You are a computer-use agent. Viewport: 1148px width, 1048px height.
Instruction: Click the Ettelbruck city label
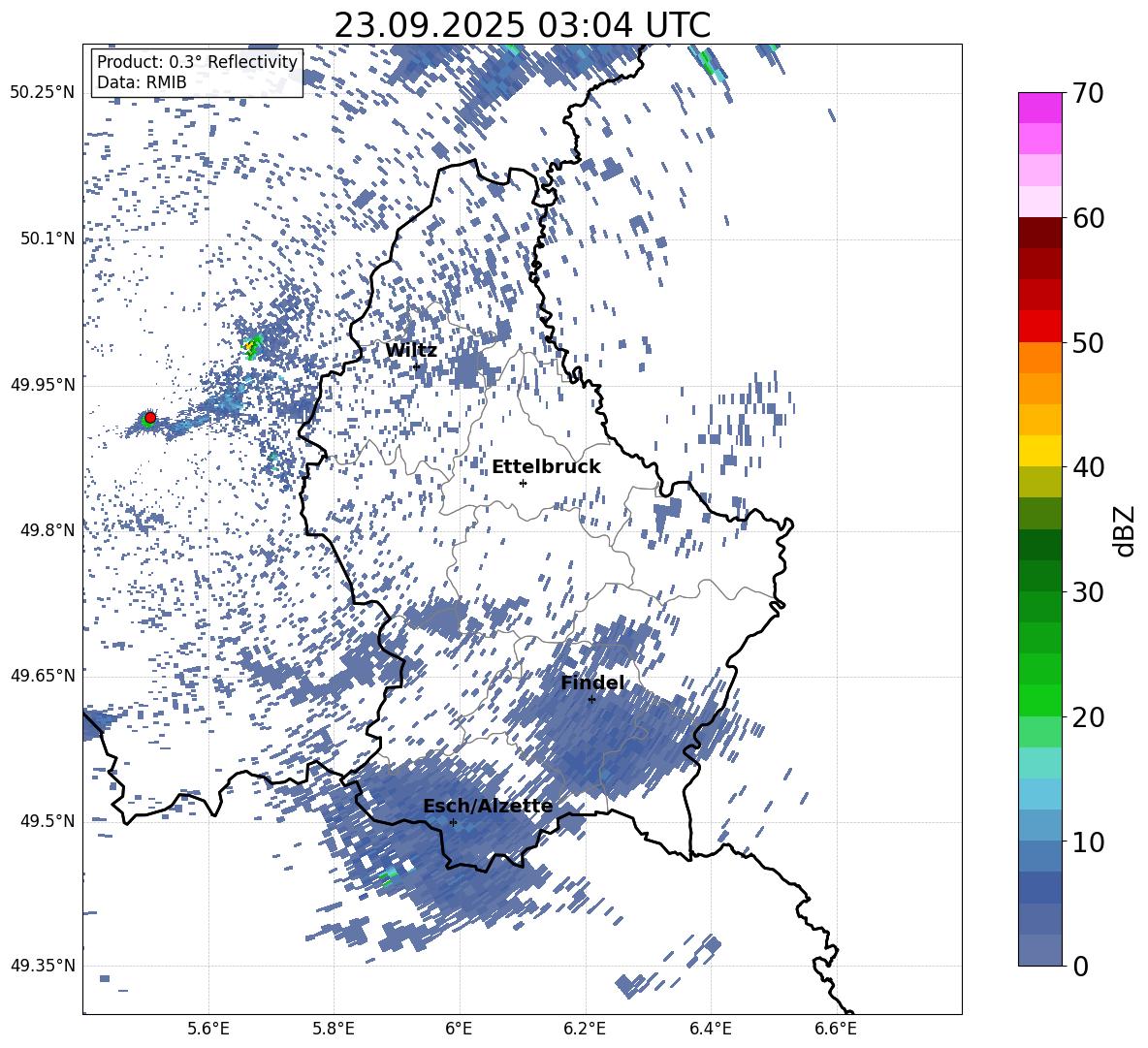coord(546,467)
